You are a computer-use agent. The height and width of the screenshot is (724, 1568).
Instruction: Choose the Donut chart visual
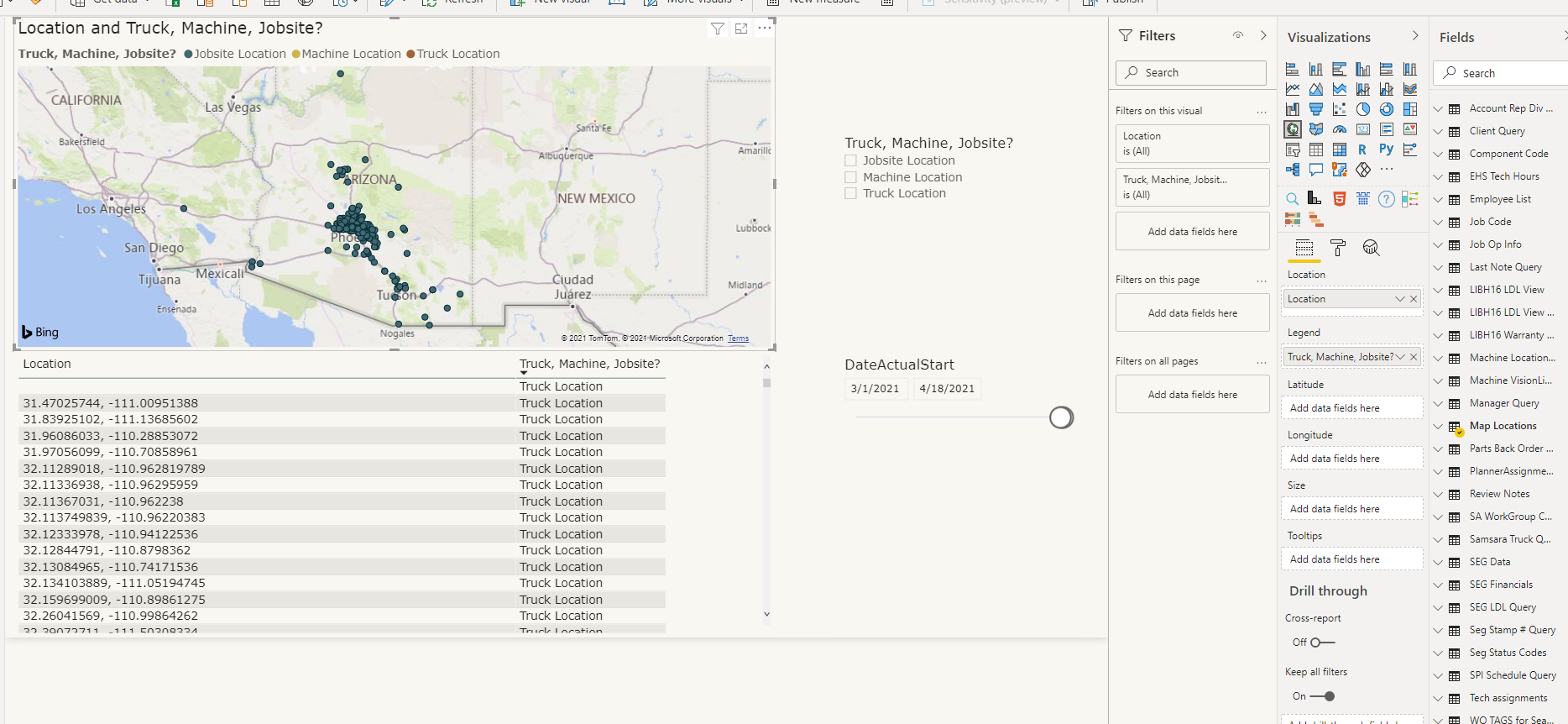point(1387,109)
